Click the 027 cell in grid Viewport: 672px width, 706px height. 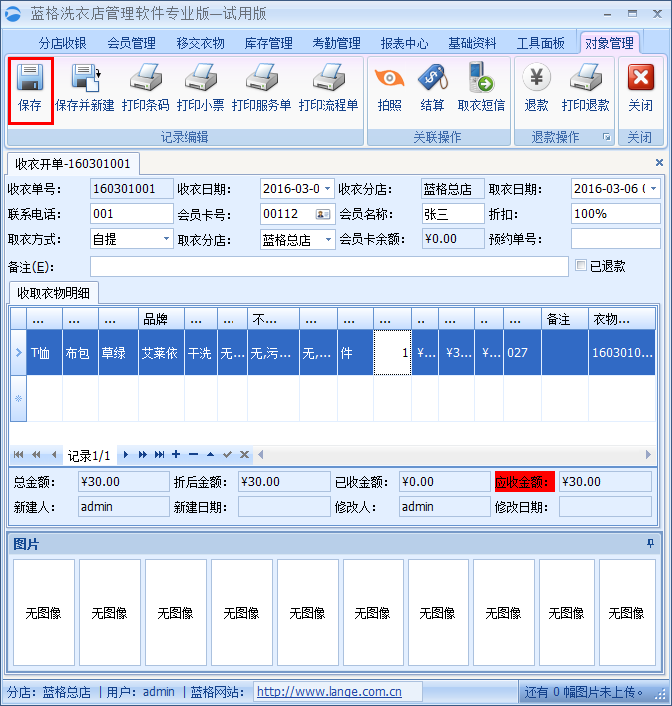point(522,353)
